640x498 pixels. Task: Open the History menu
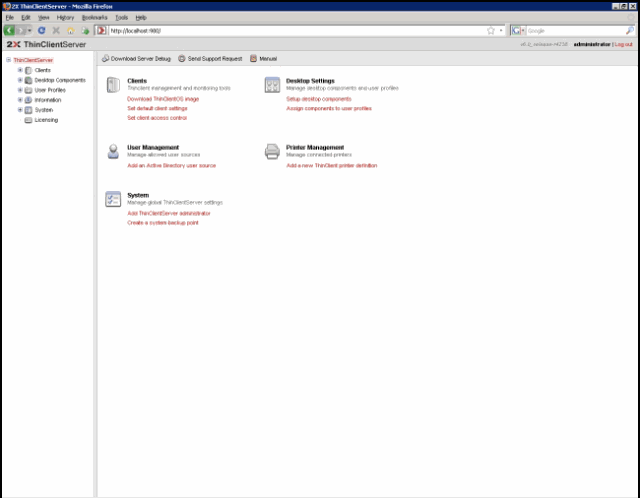pos(65,18)
